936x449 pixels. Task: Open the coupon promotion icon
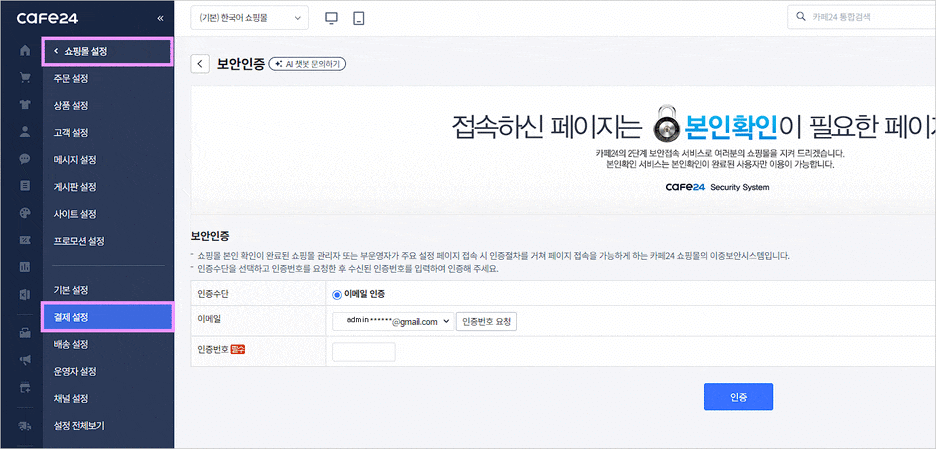25,240
